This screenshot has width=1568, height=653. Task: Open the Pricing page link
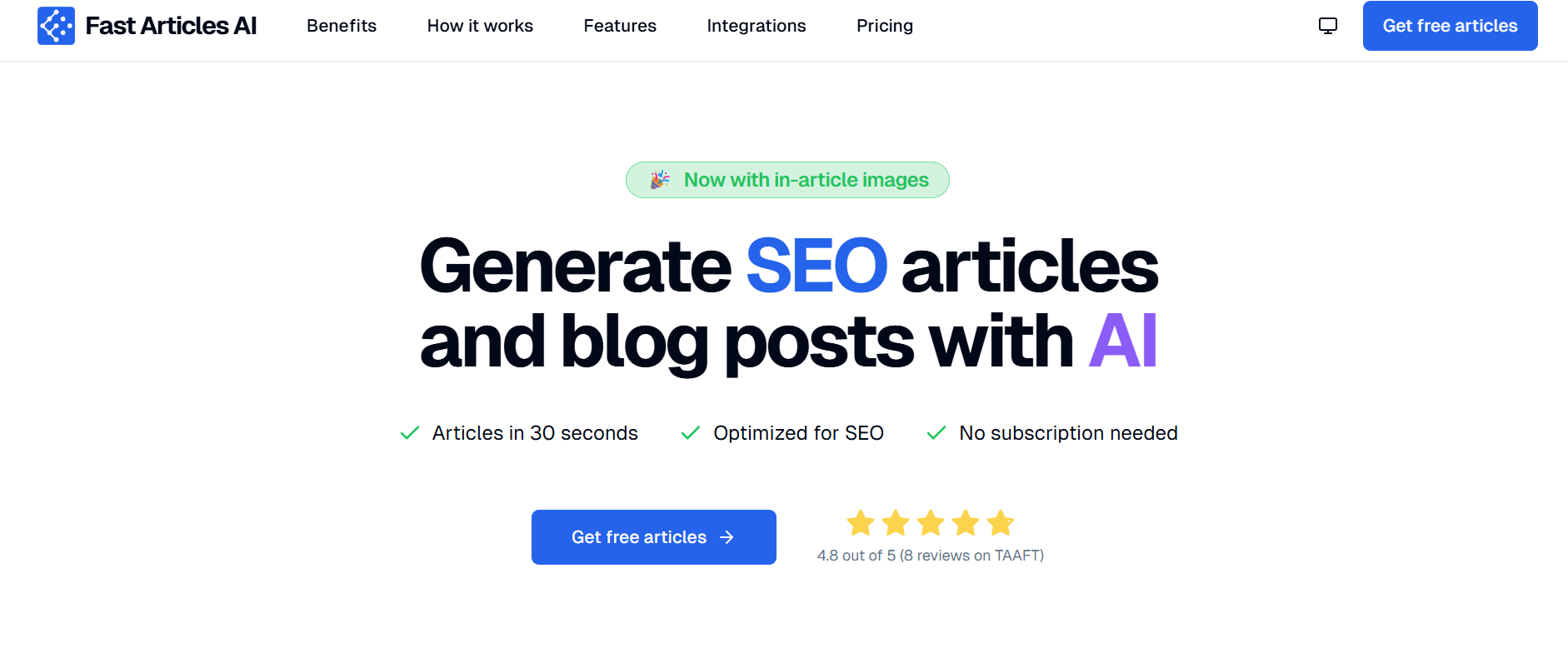885,26
